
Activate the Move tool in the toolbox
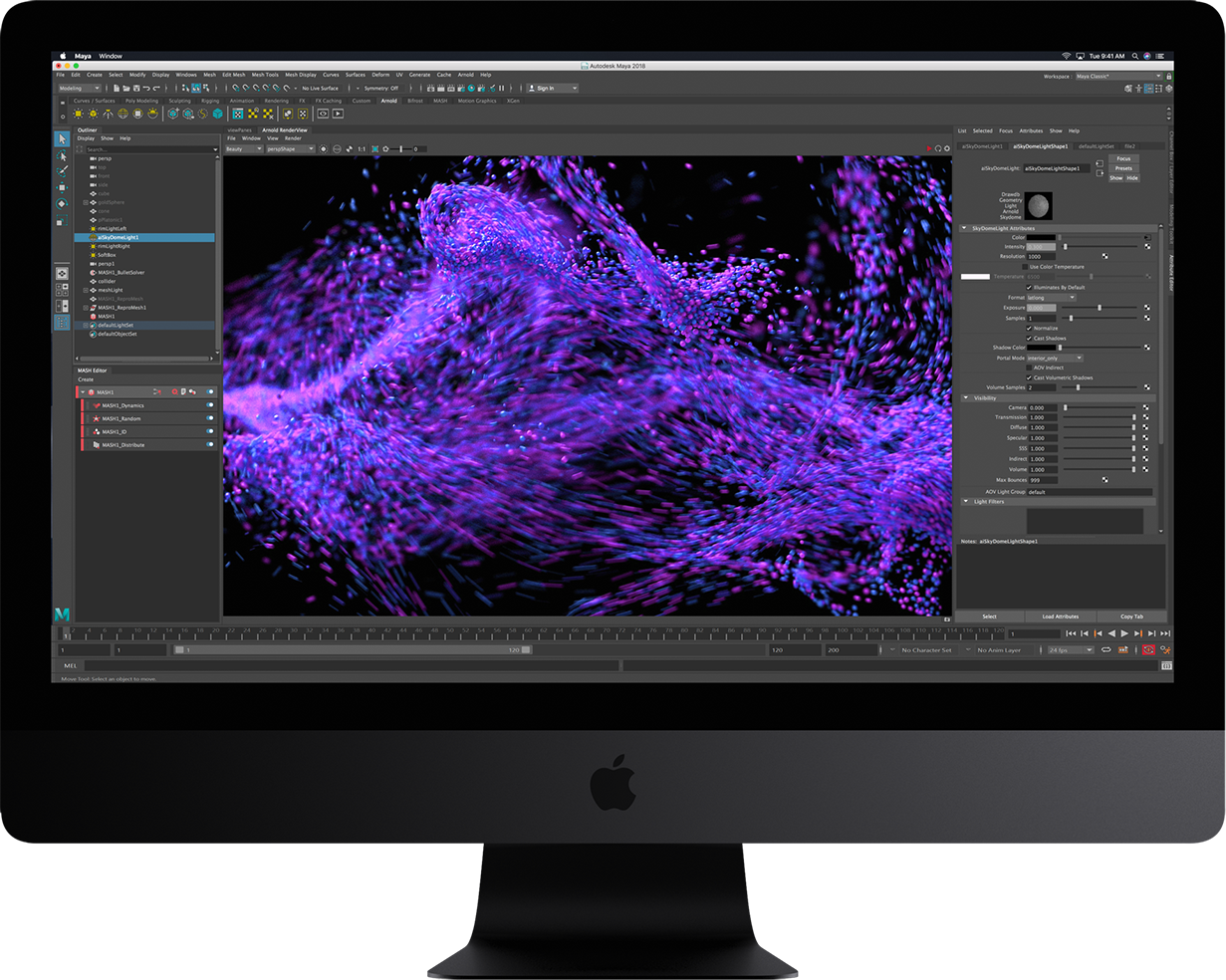(62, 187)
